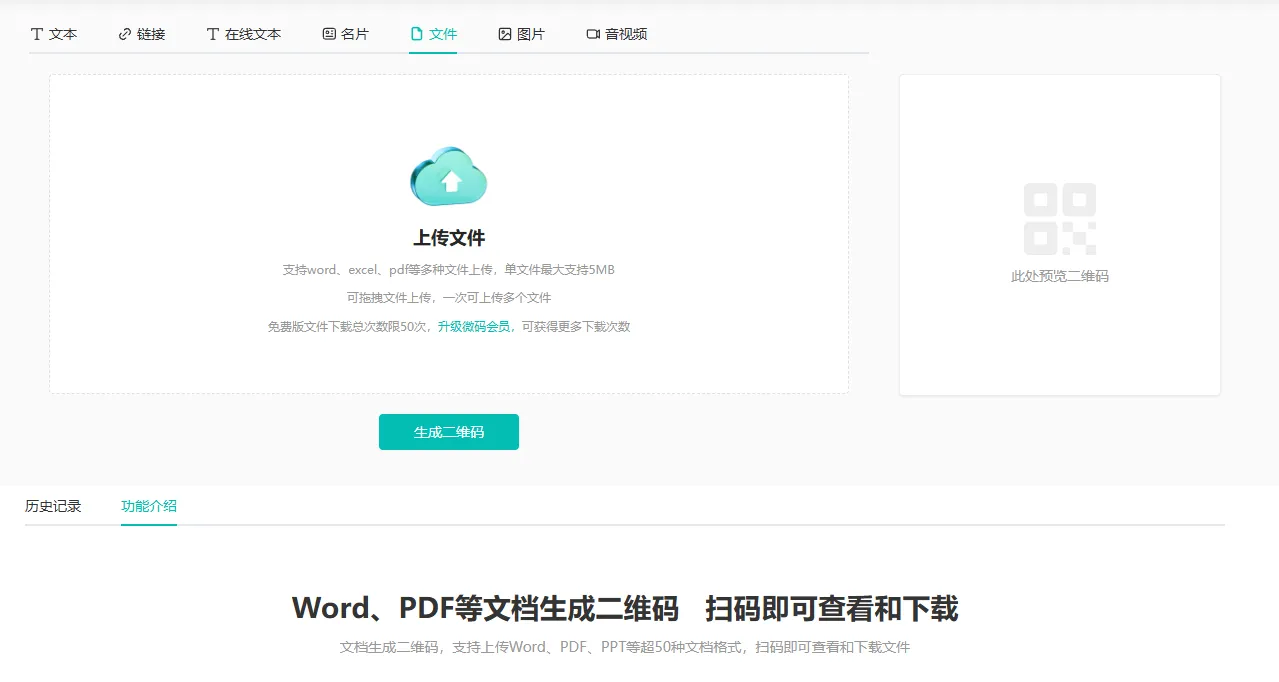Click the 上传文件 heading
1279x682 pixels.
coord(449,238)
